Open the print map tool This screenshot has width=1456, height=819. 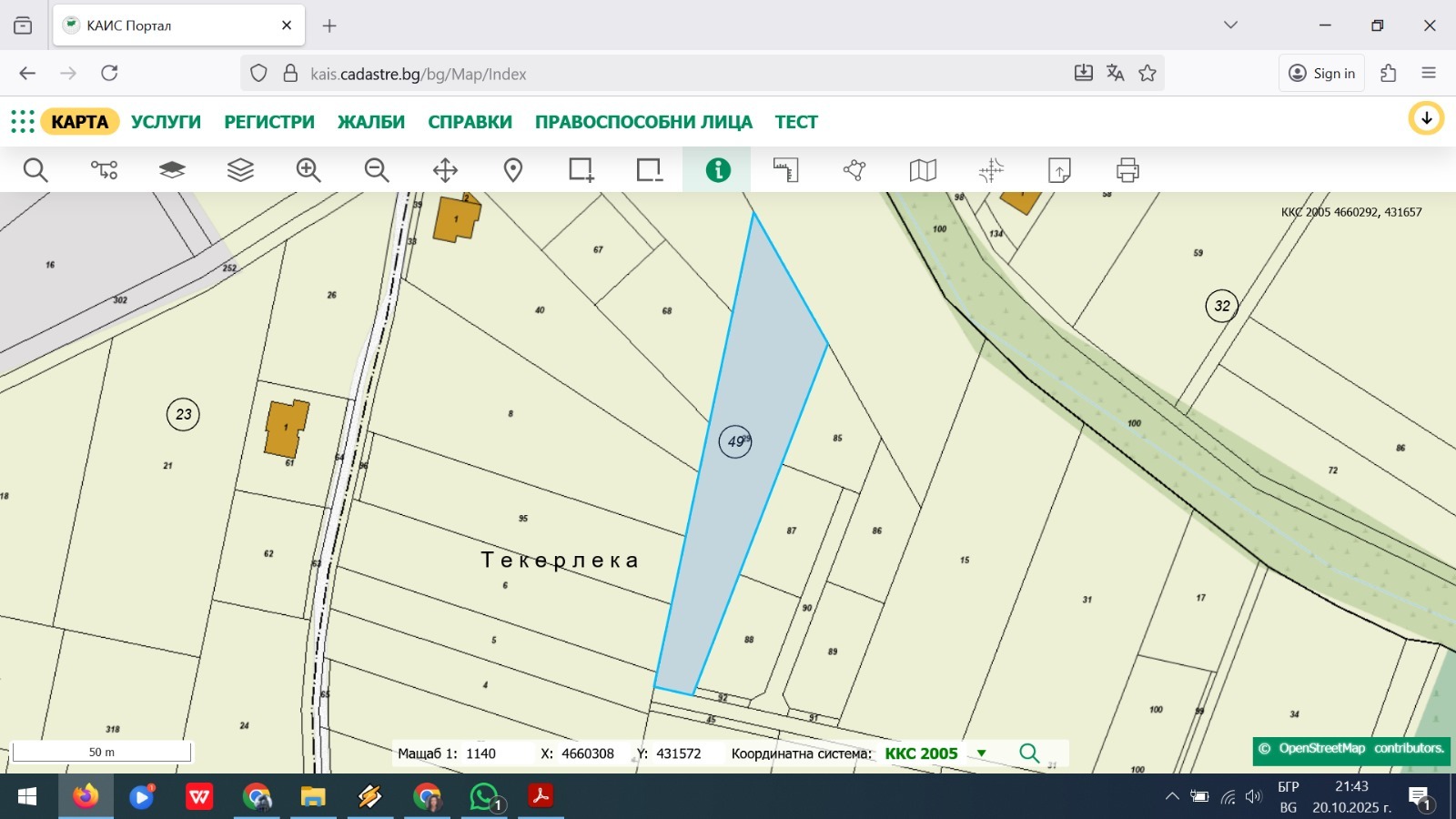pos(1127,170)
